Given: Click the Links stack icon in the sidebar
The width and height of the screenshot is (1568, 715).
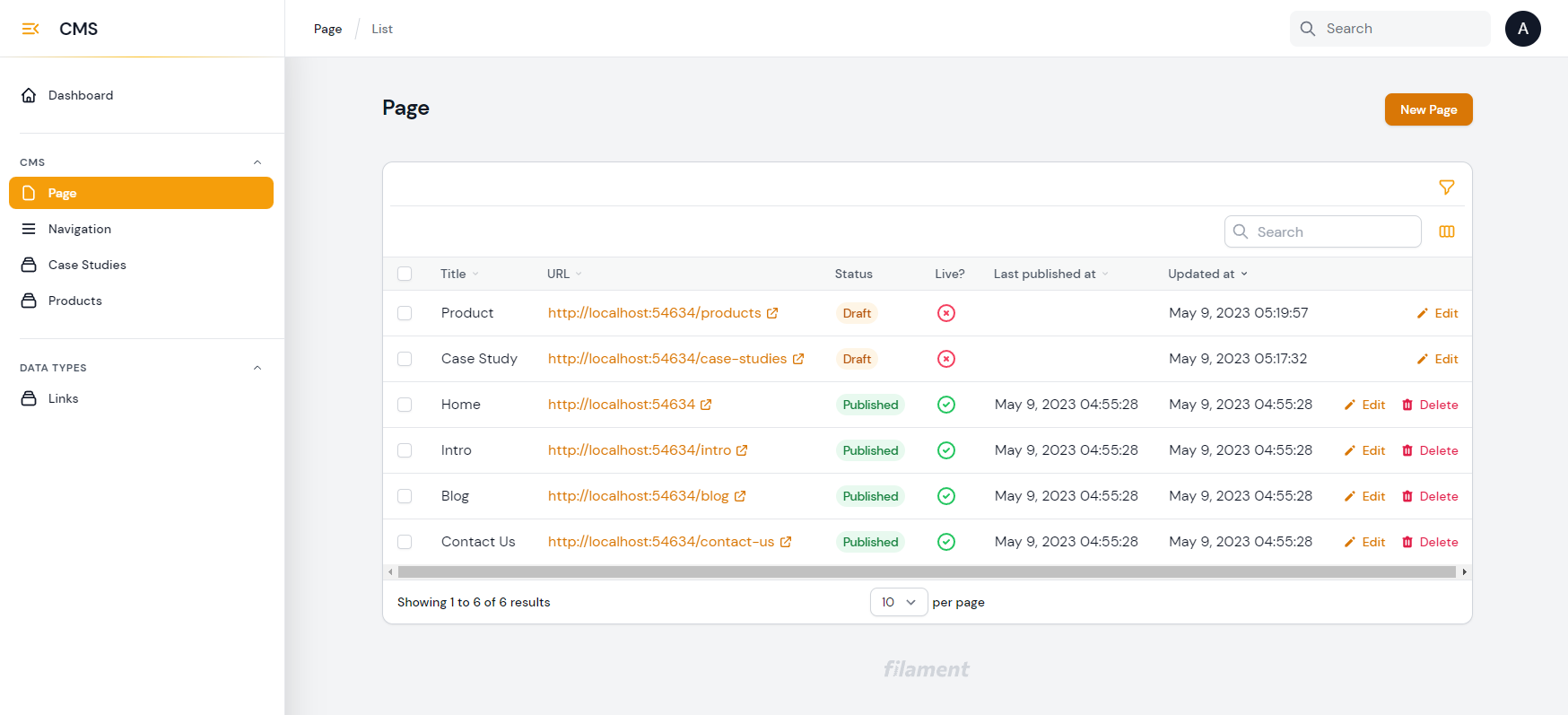Looking at the screenshot, I should [x=29, y=398].
